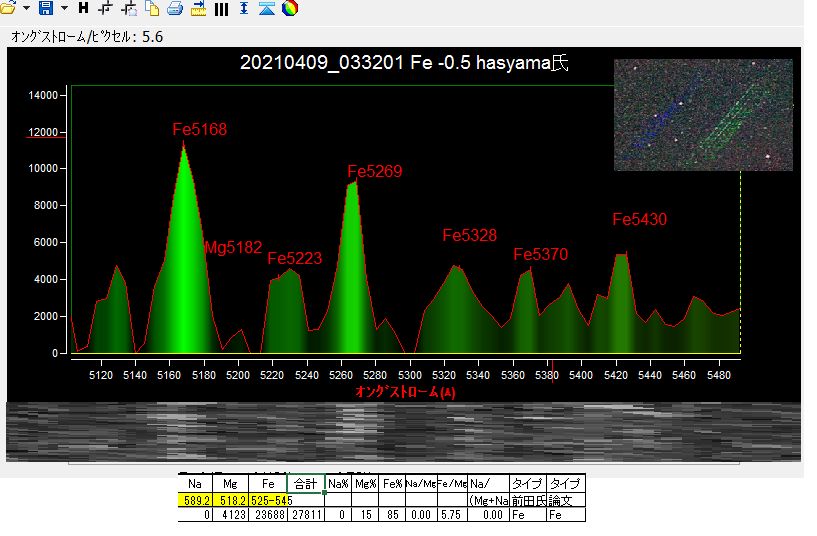This screenshot has width=817, height=536.
Task: Click the Fe5168 peak label
Action: 199,129
